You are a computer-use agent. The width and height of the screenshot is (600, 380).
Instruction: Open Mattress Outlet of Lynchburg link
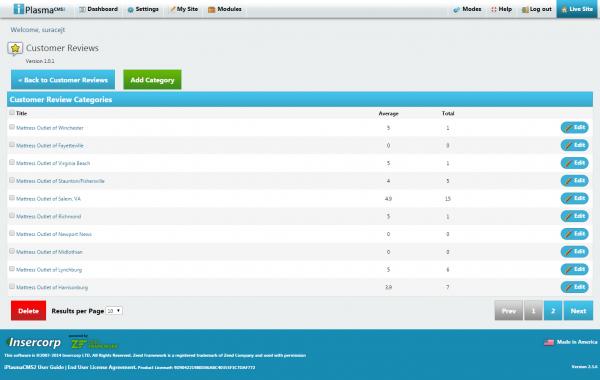(x=49, y=269)
